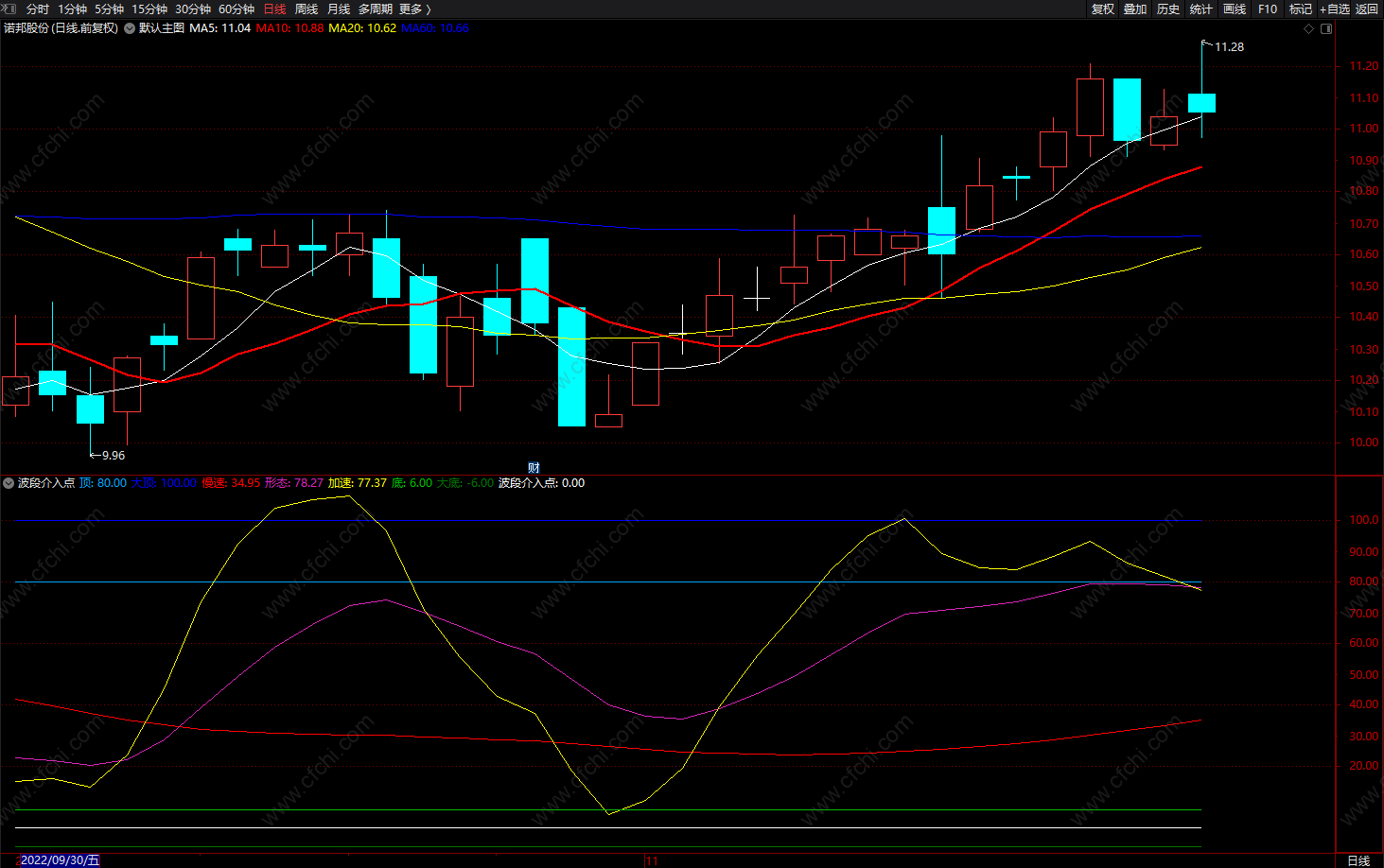Click the 9.96 low price label
This screenshot has width=1384, height=868.
coord(113,456)
